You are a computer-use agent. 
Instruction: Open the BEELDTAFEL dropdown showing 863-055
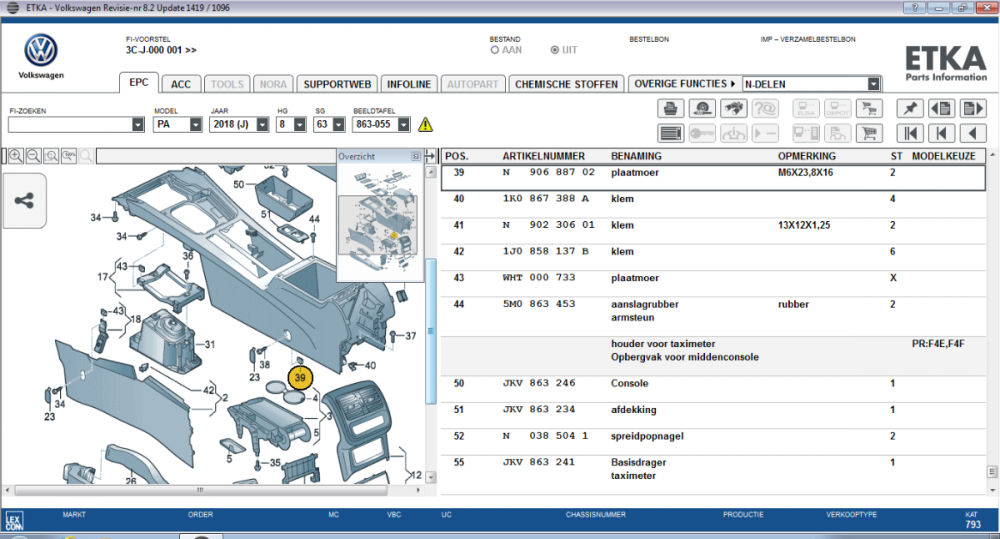[x=404, y=125]
